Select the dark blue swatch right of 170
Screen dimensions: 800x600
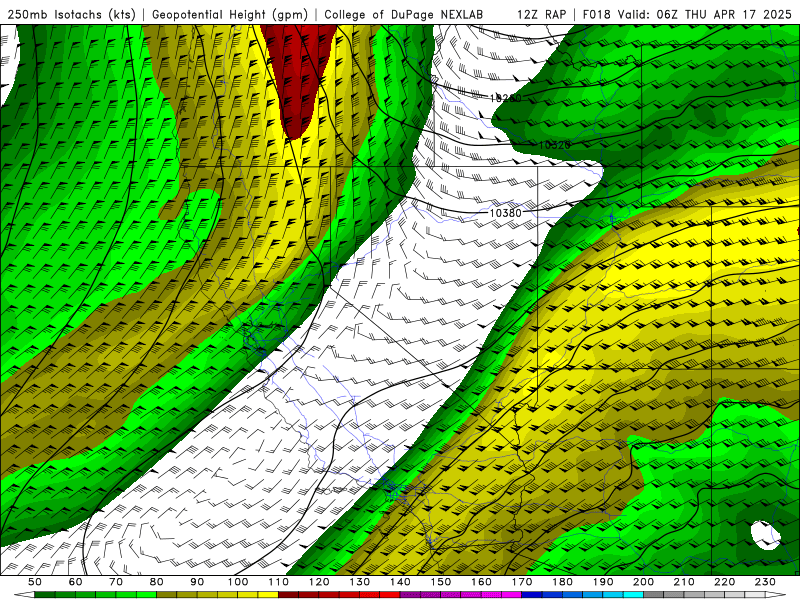[x=532, y=595]
